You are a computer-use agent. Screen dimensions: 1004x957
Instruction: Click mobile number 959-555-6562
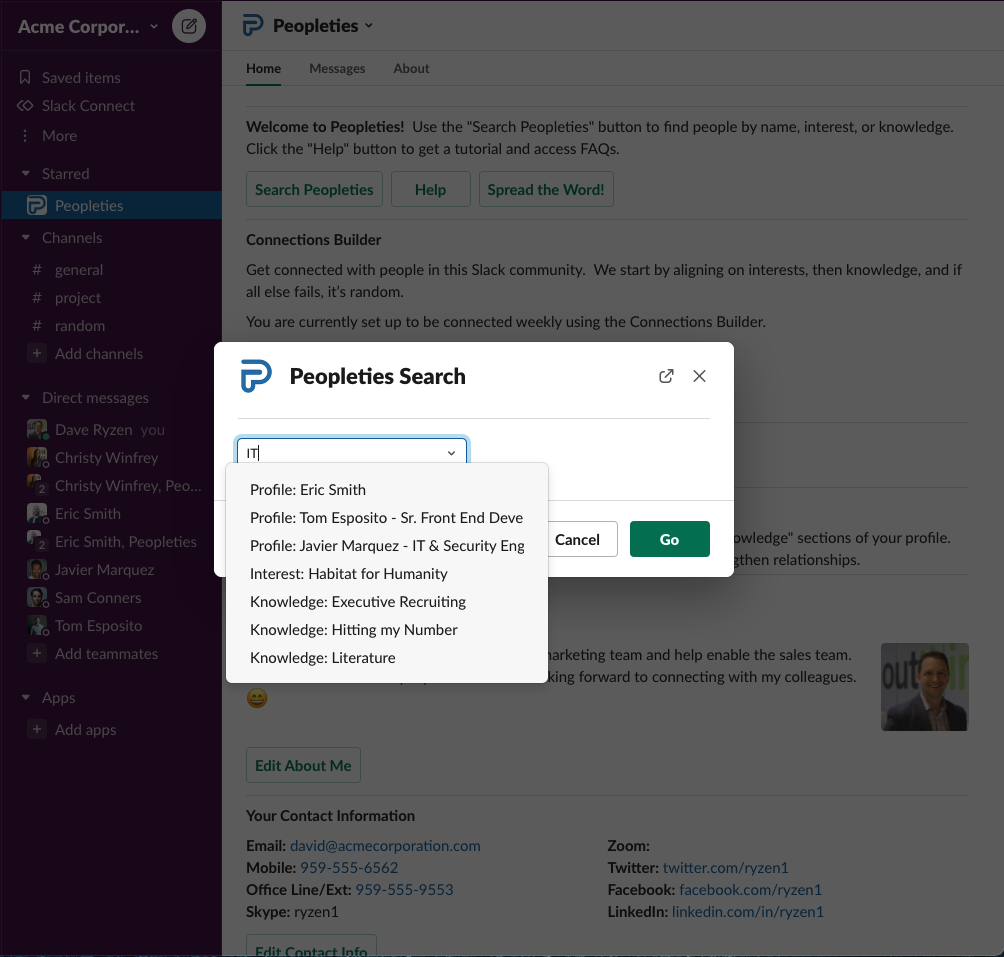[349, 868]
